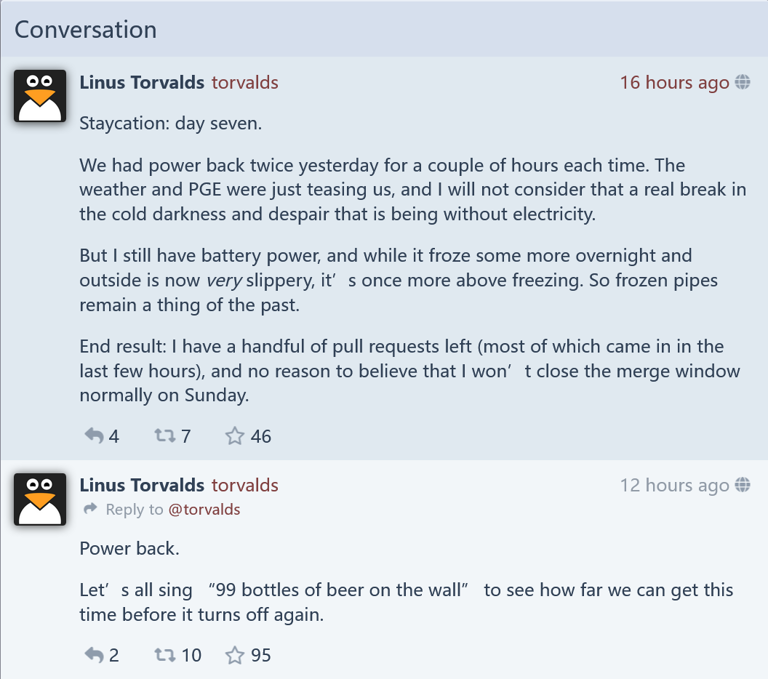Reply to the Staycation day seven post

click(x=94, y=436)
